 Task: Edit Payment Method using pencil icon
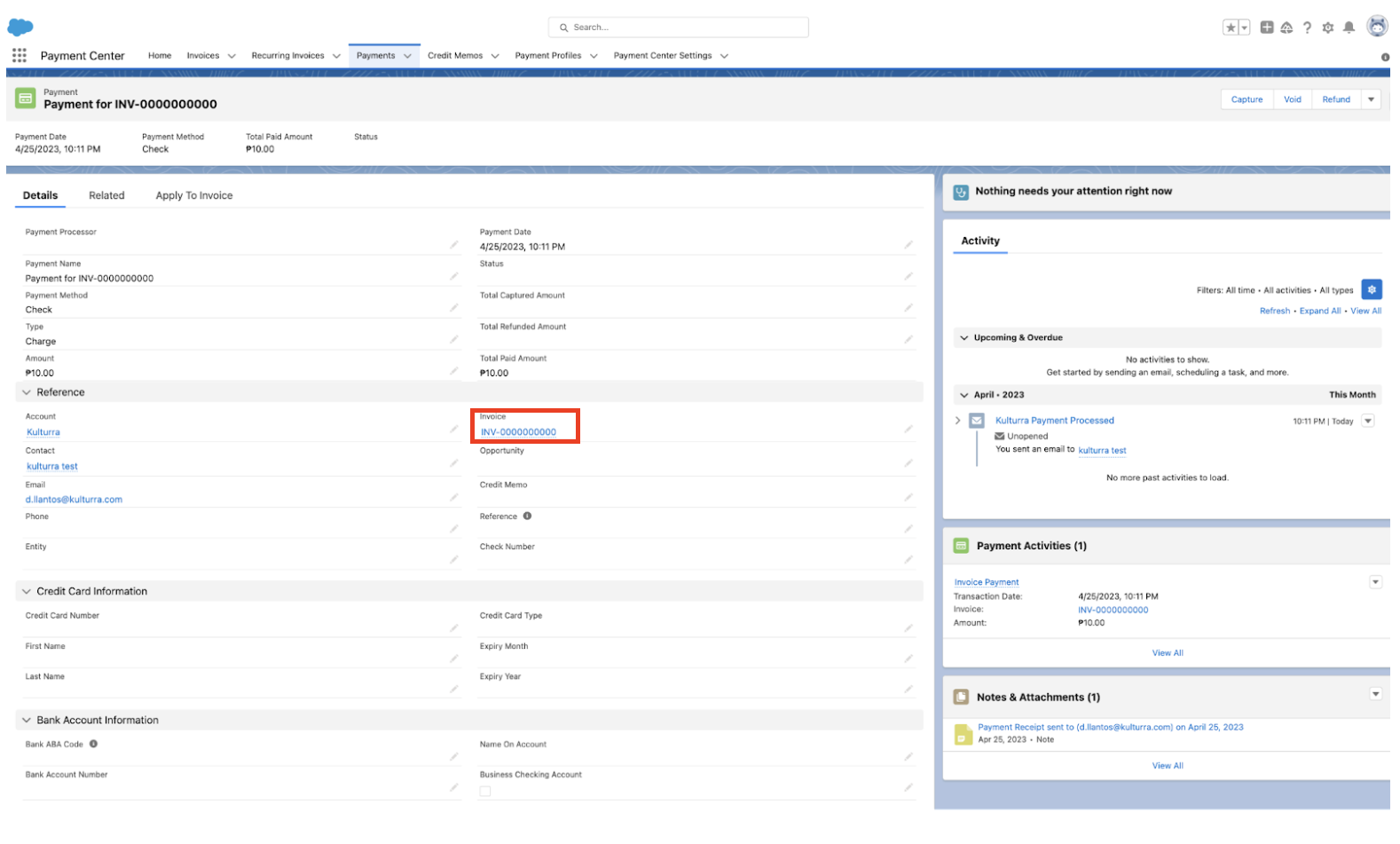(453, 308)
